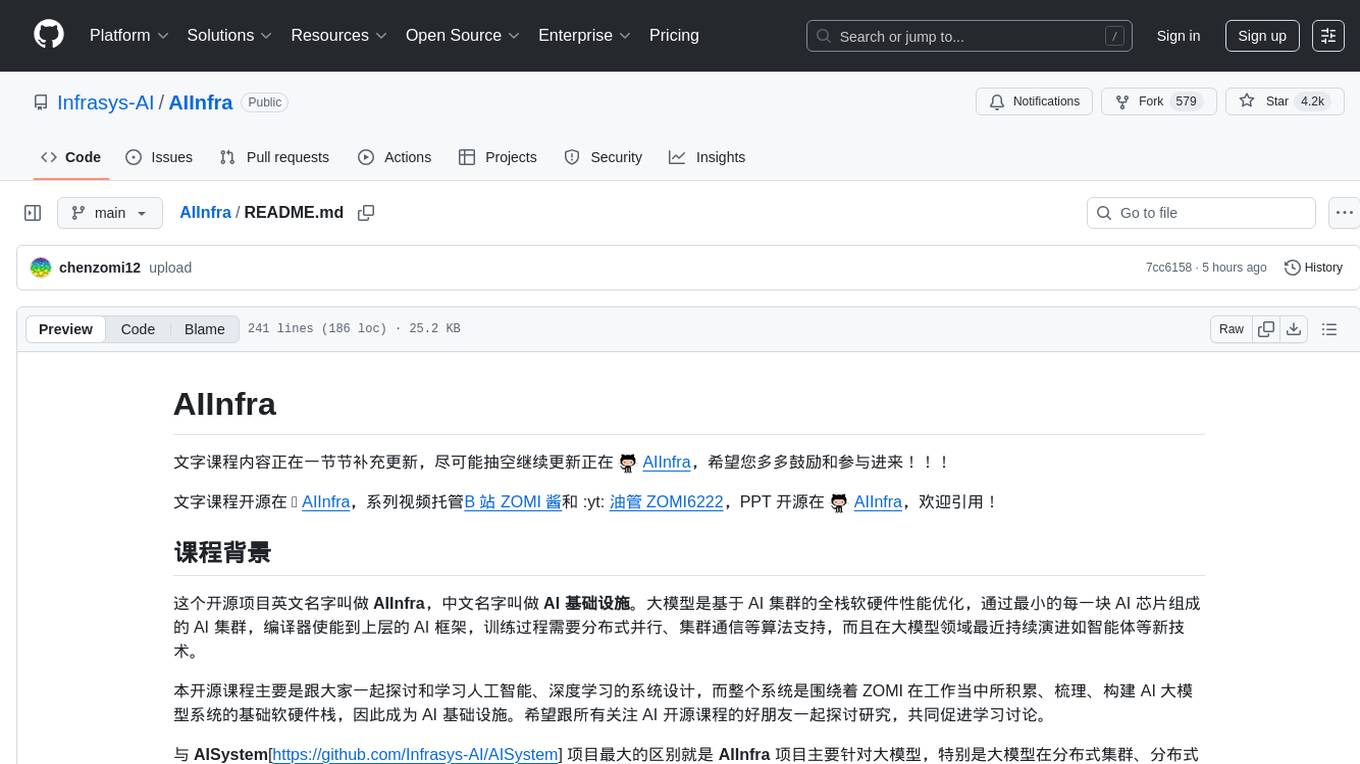Expand the Solutions menu
The height and width of the screenshot is (764, 1360).
coord(230,35)
